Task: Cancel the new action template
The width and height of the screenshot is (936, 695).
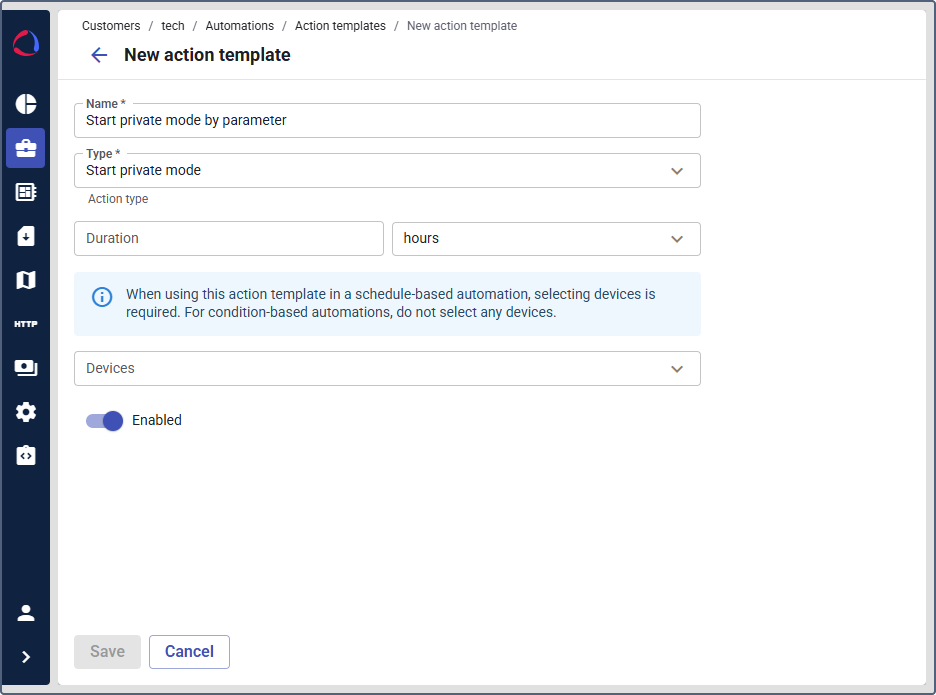Action: (189, 651)
